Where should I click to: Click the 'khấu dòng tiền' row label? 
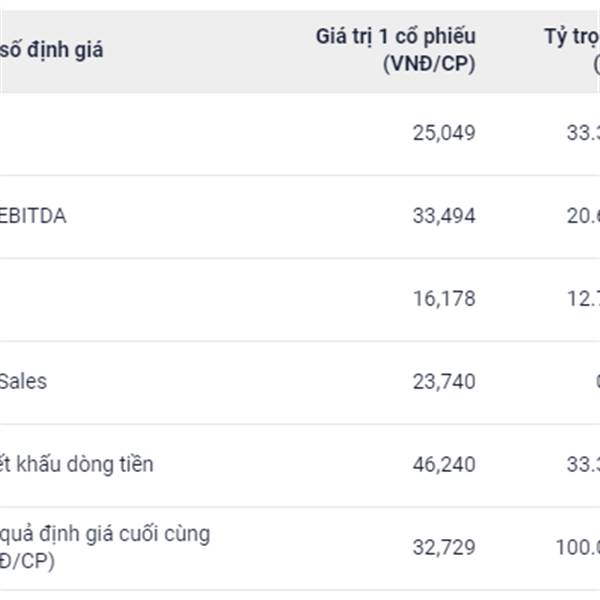[x=77, y=464]
